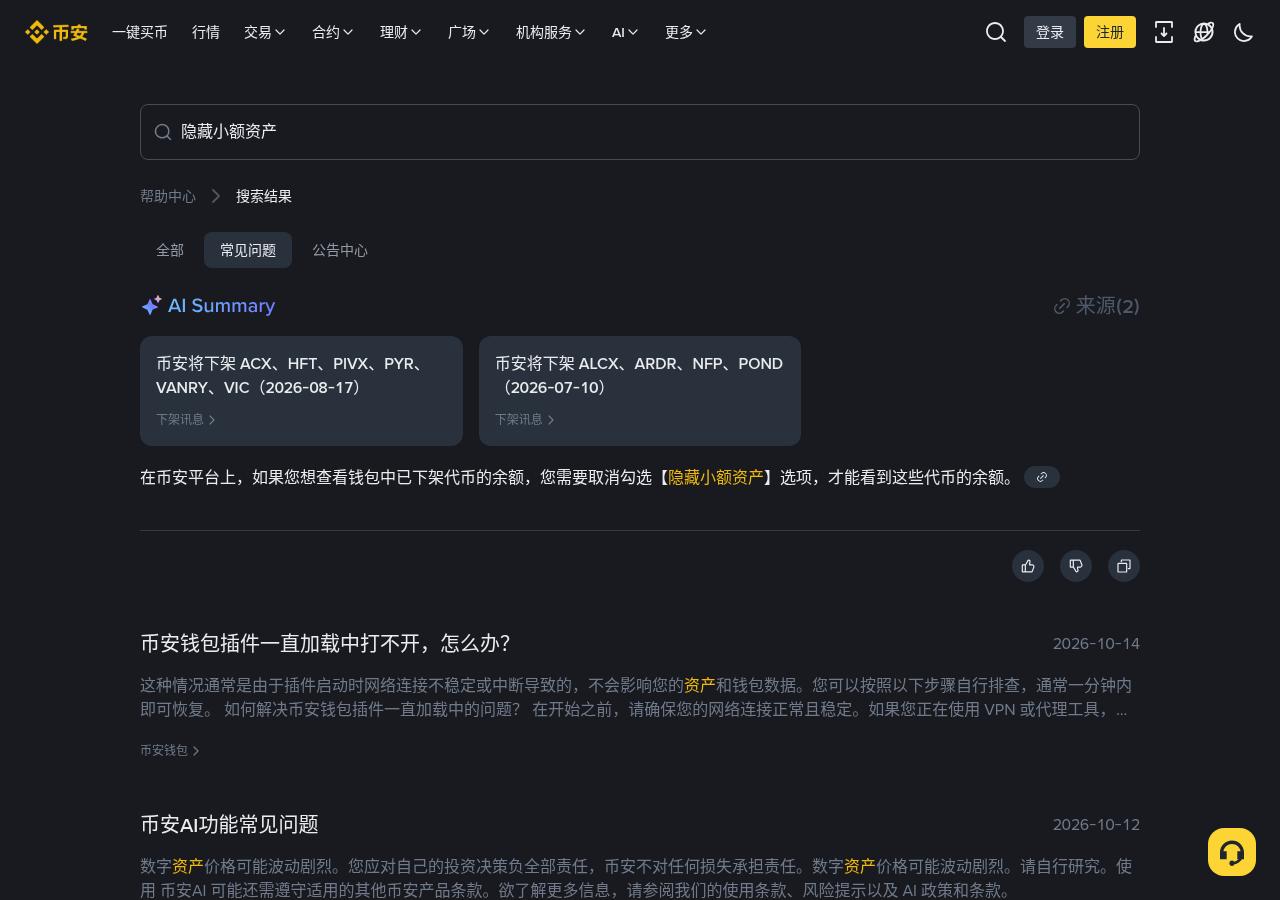Expand the 更多 dropdown menu

point(686,32)
